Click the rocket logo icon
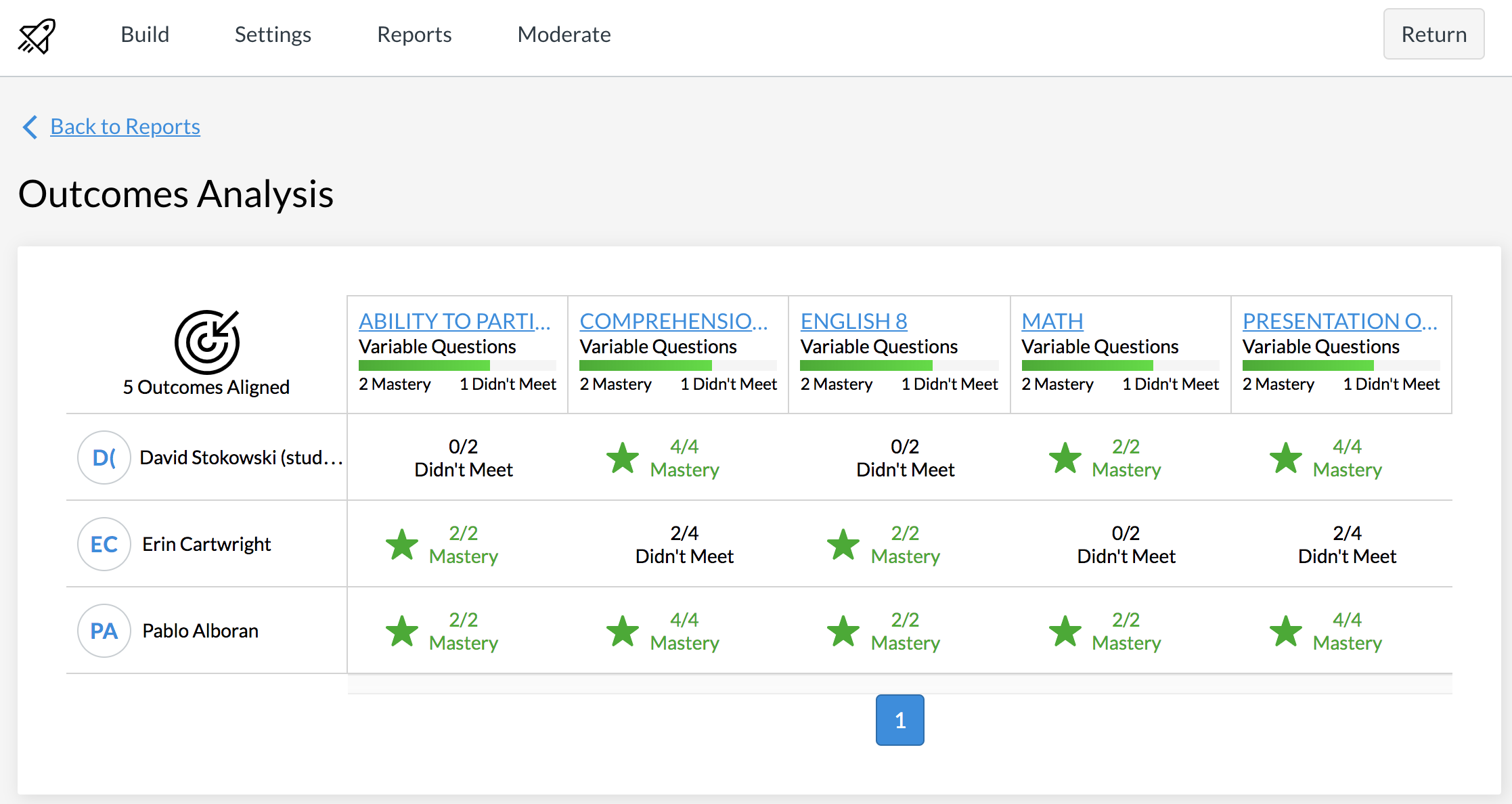Screen dimensions: 1512x804 point(37,35)
